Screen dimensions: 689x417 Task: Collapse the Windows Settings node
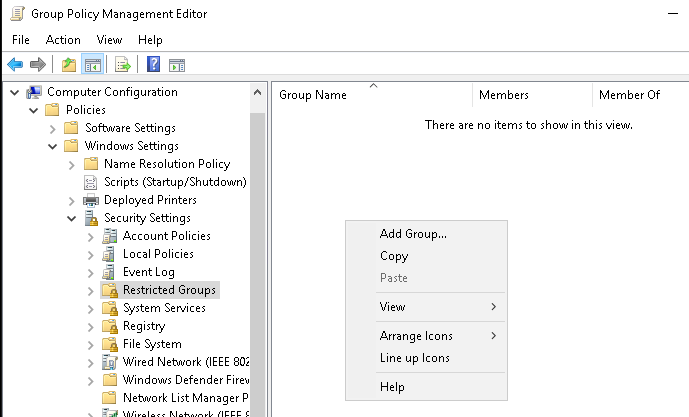pos(52,146)
